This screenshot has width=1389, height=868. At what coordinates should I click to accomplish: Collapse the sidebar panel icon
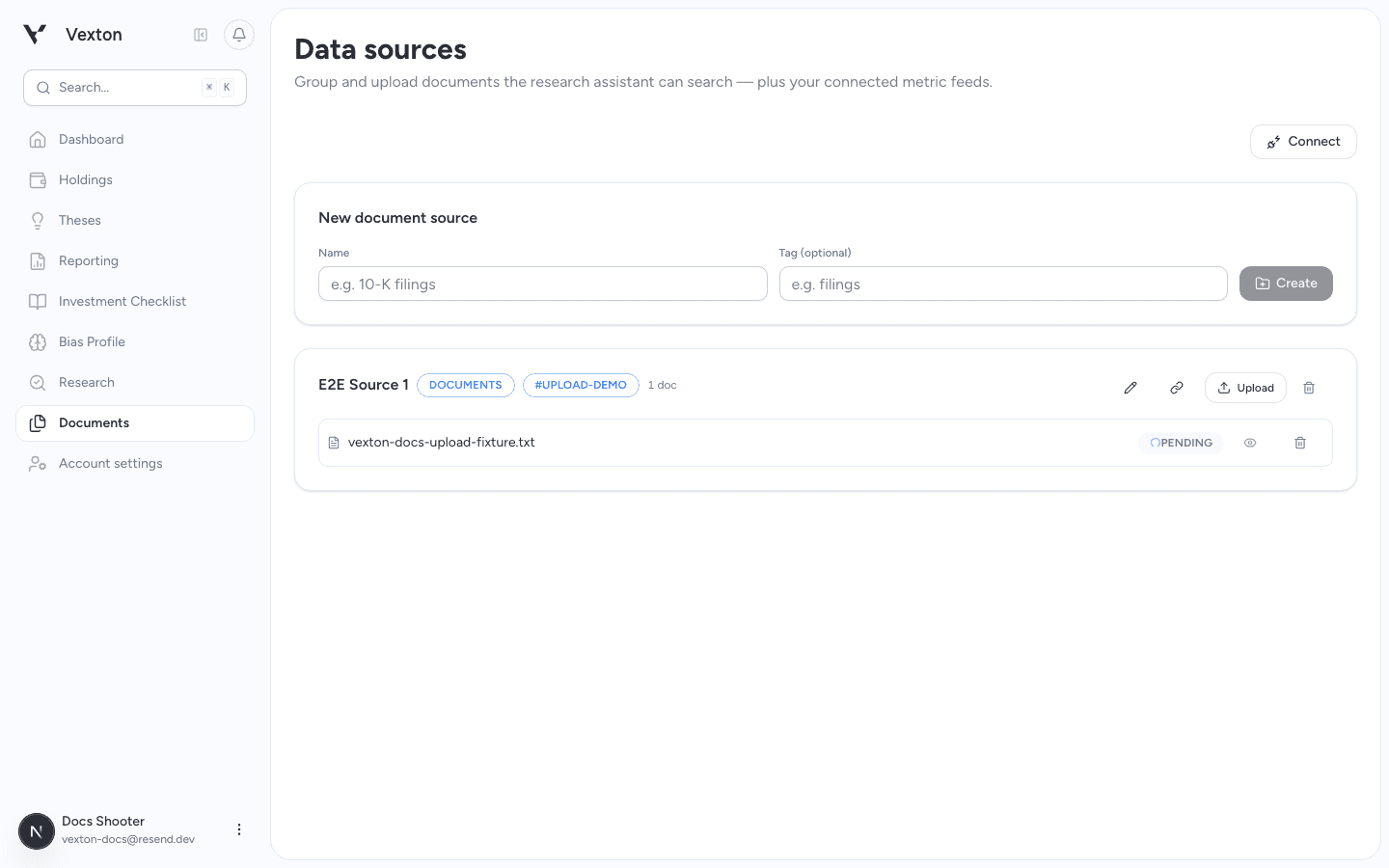(201, 35)
